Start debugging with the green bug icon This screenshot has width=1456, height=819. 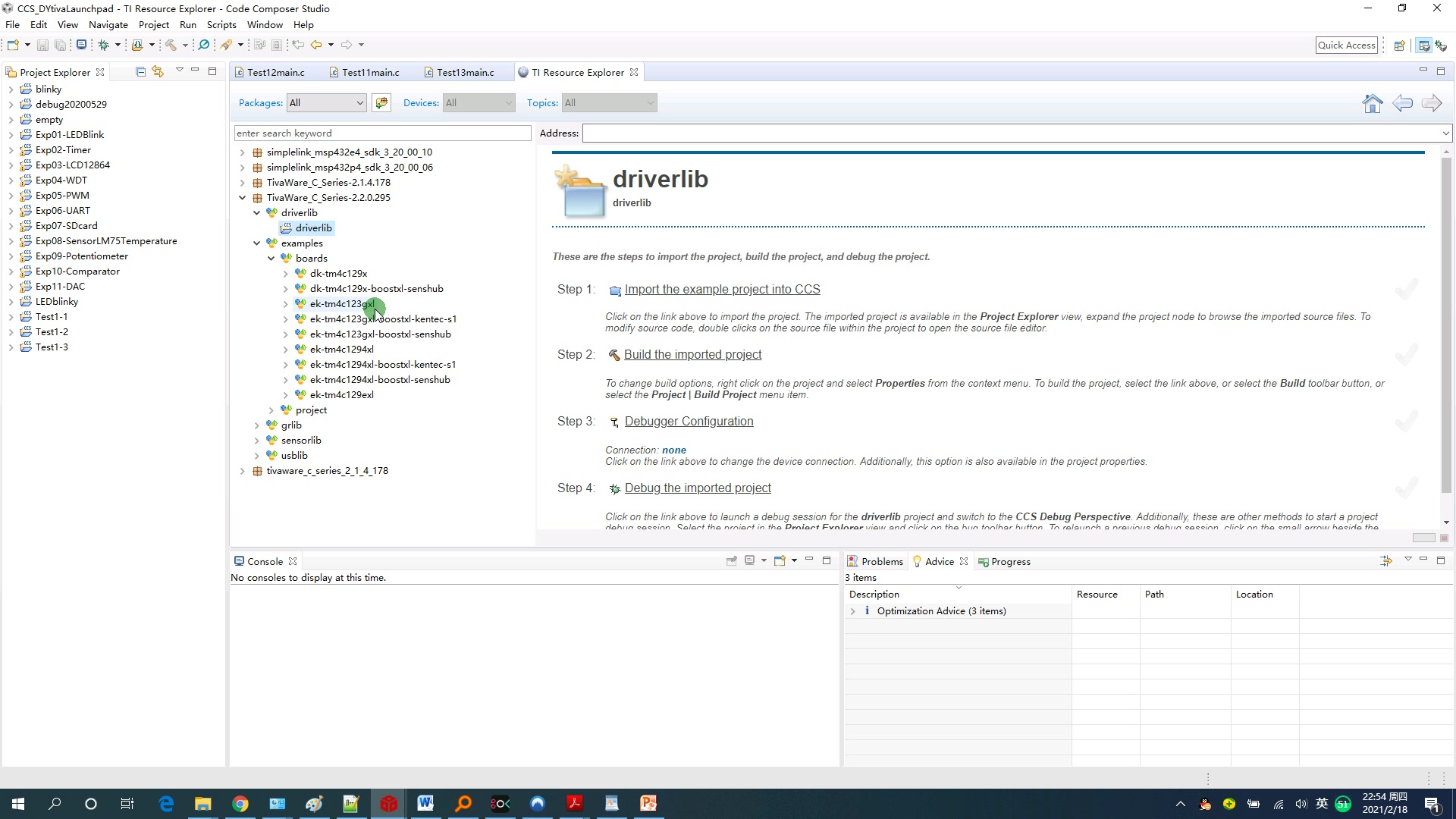(104, 45)
